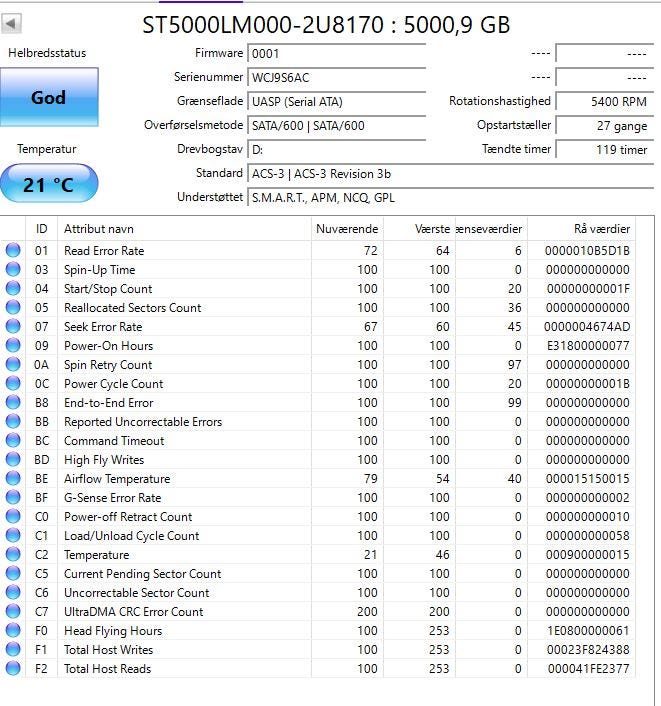Select raw value 000041FE2377
The width and height of the screenshot is (661, 706).
pos(589,669)
